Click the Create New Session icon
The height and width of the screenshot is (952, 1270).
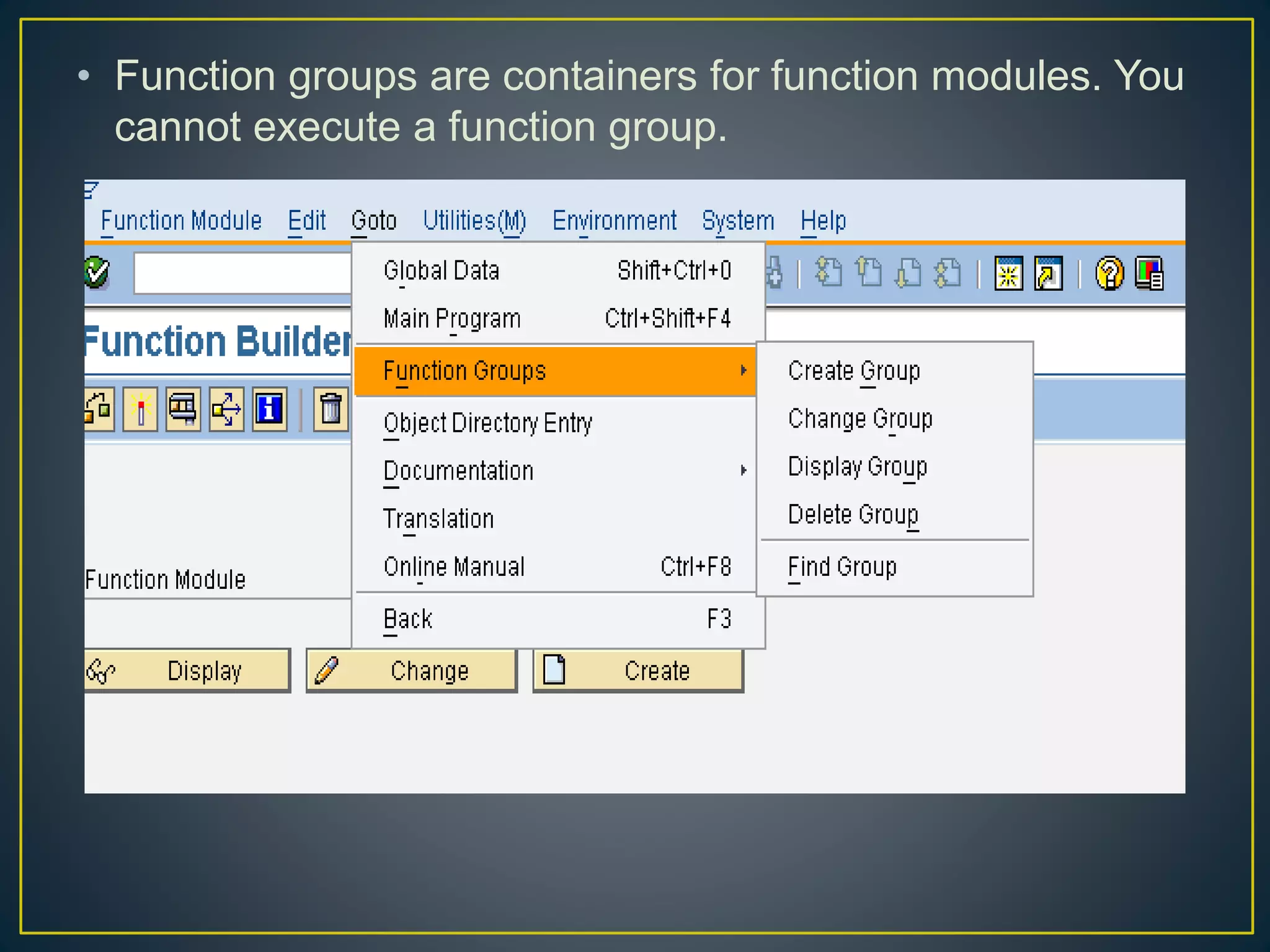1008,273
